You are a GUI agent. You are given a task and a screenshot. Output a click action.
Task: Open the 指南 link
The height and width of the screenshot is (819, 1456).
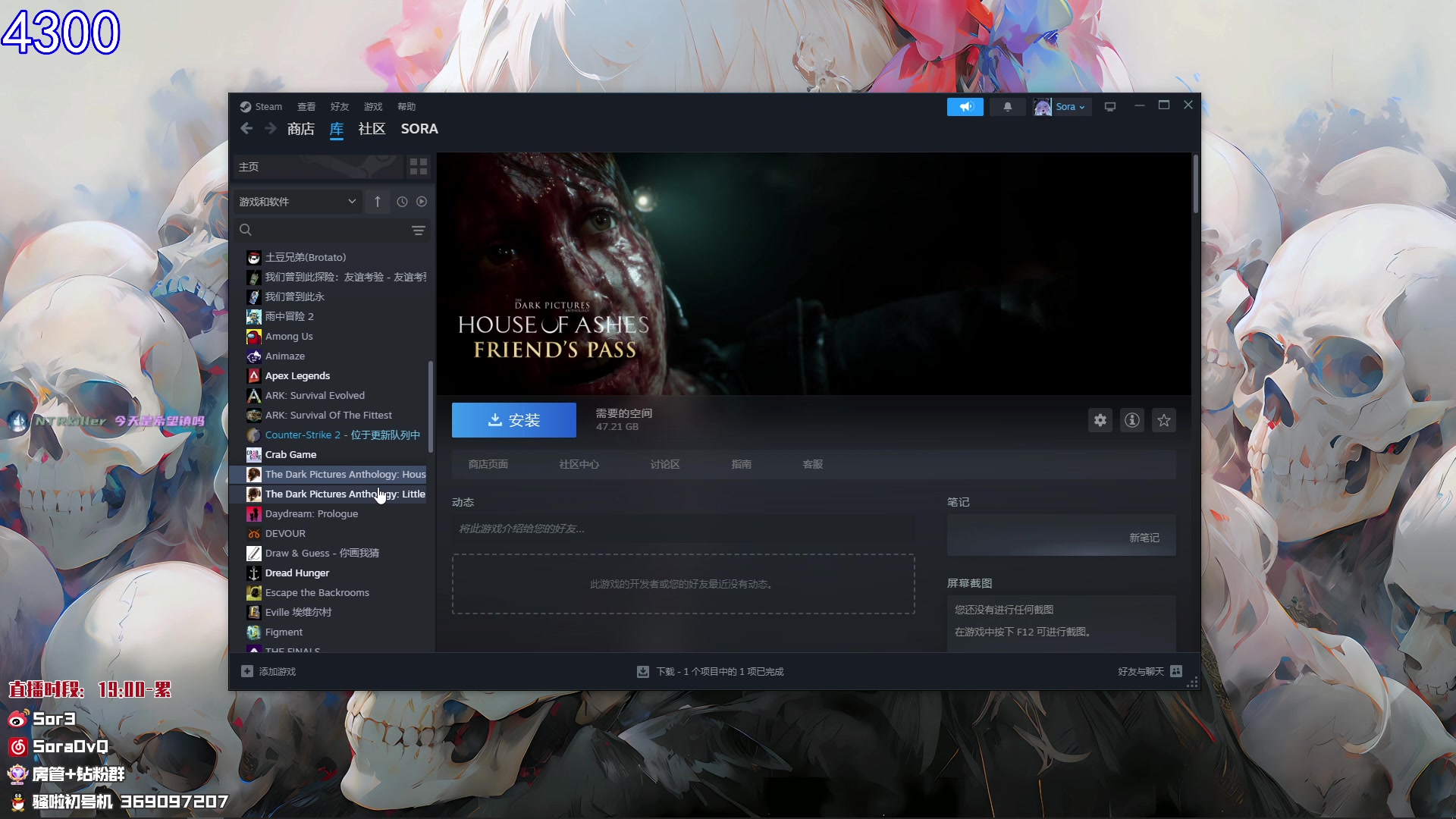[742, 464]
